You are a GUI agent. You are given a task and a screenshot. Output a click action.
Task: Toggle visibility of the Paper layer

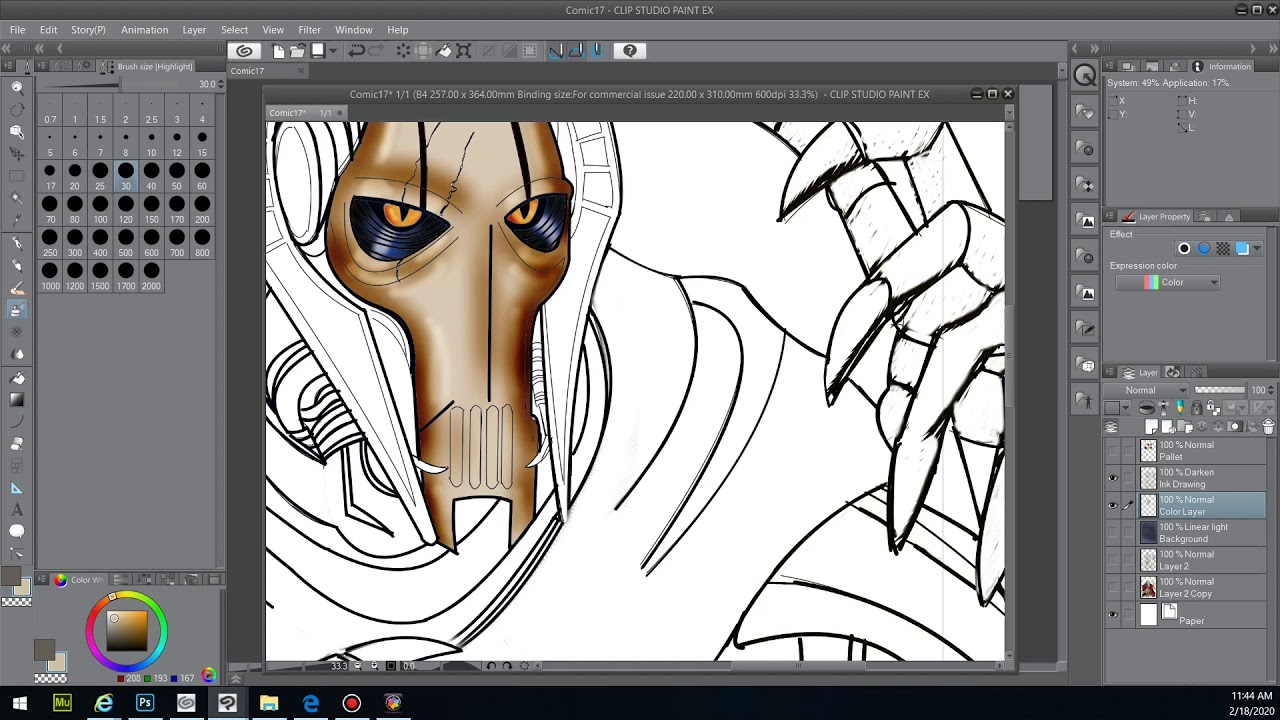tap(1112, 615)
